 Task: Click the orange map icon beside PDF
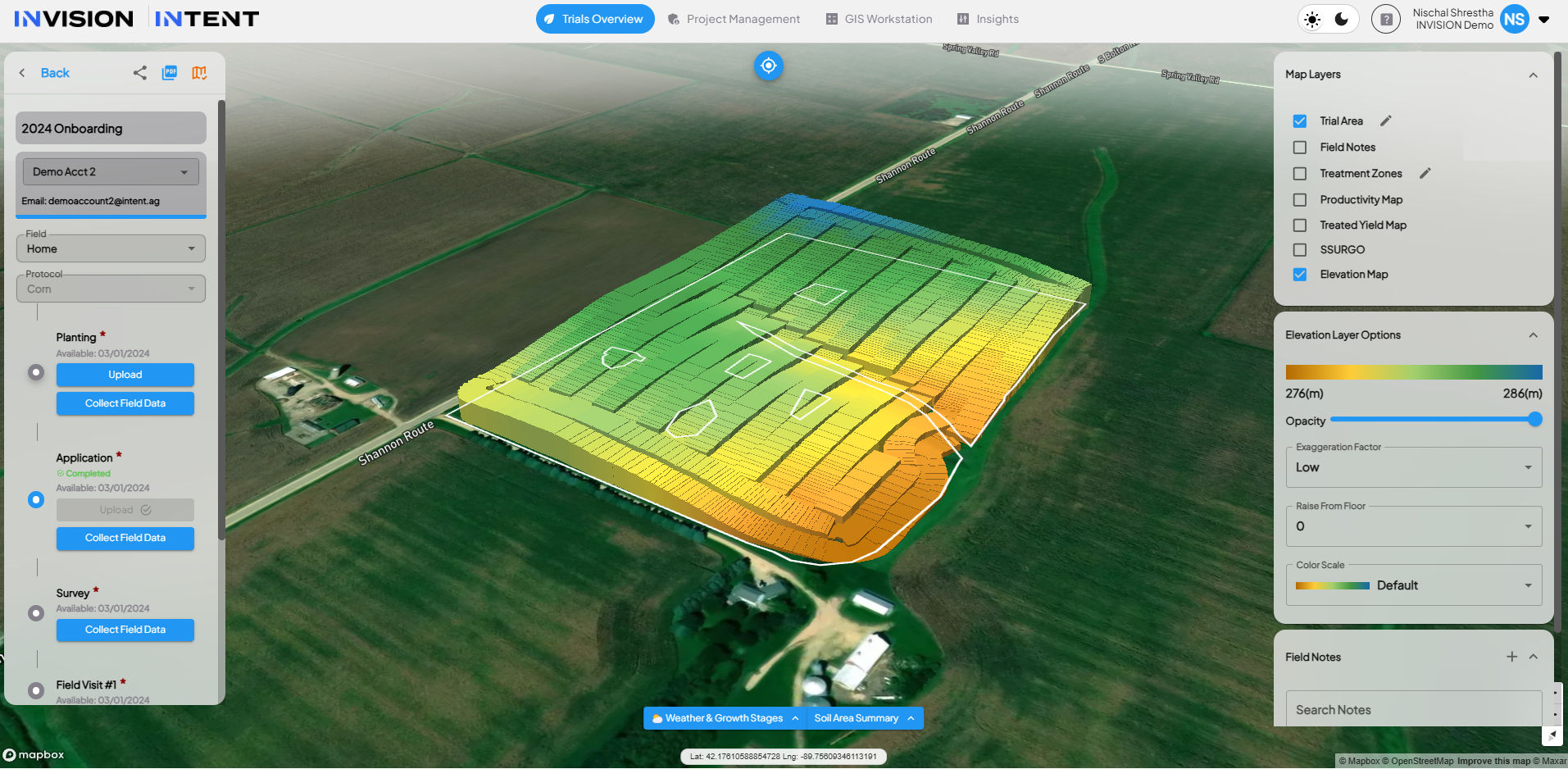[x=199, y=73]
